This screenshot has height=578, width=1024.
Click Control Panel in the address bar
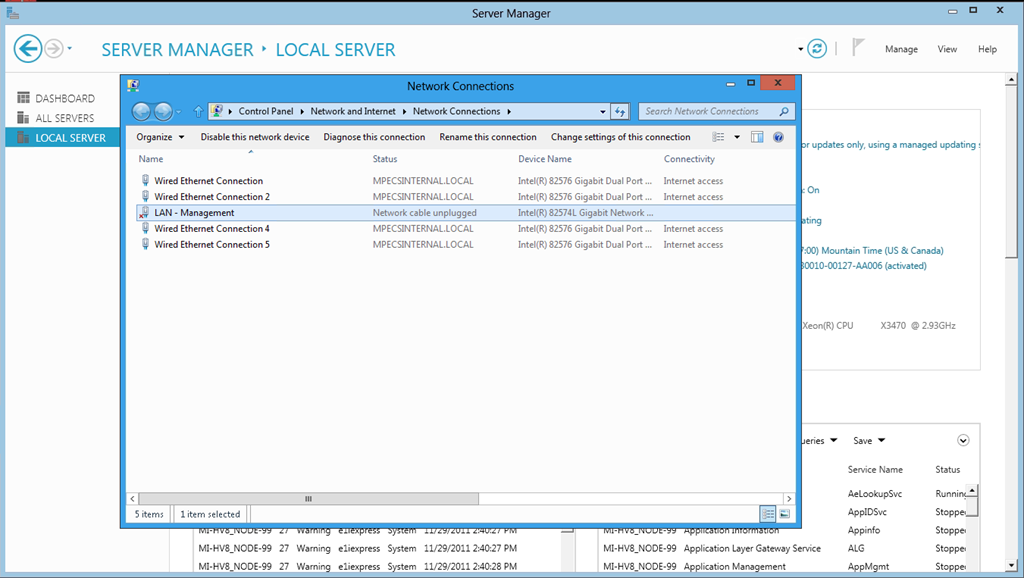pos(266,111)
